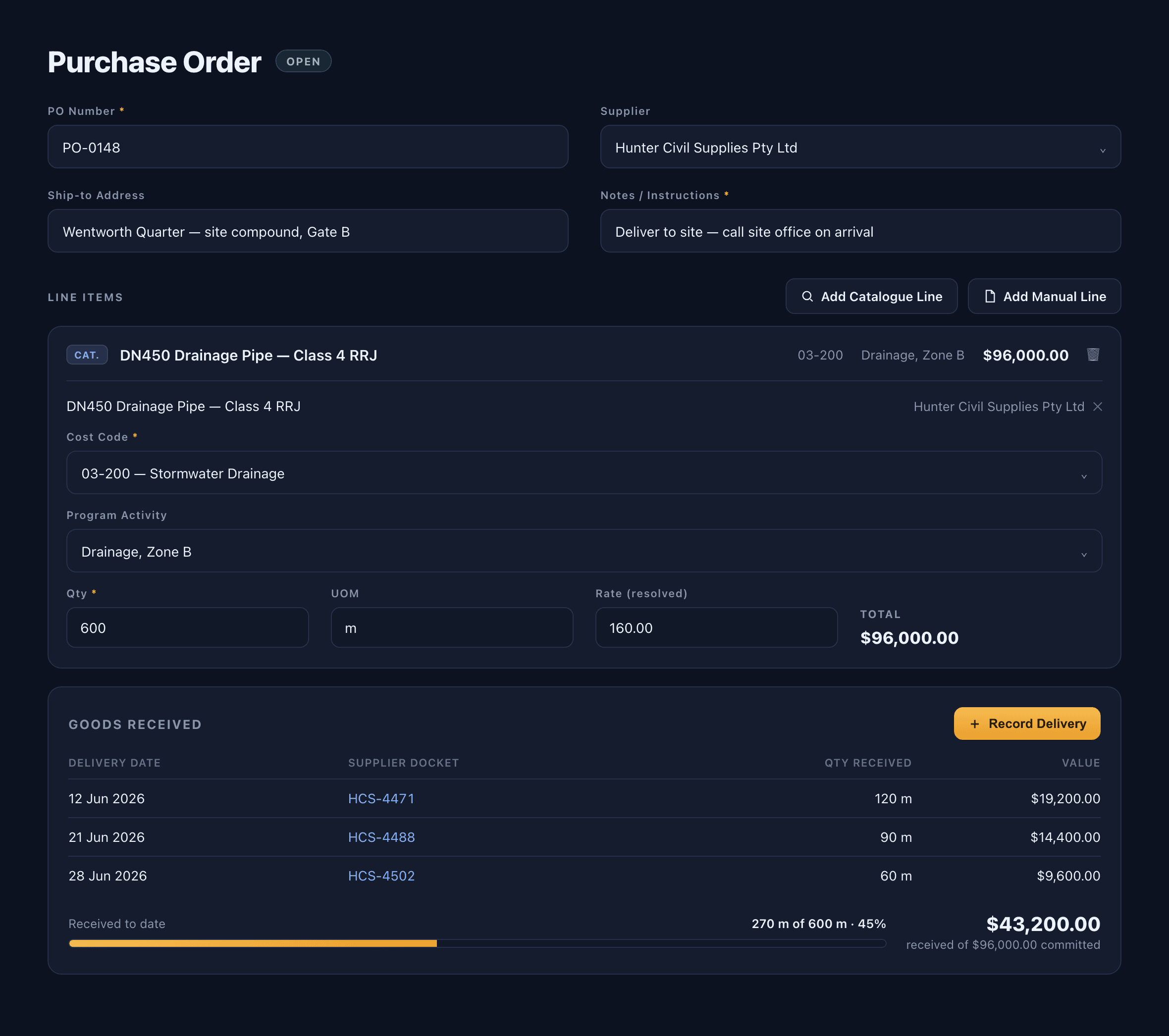Click the line item header title DN450 Drainage Pipe
This screenshot has height=1036, width=1169.
(x=248, y=355)
